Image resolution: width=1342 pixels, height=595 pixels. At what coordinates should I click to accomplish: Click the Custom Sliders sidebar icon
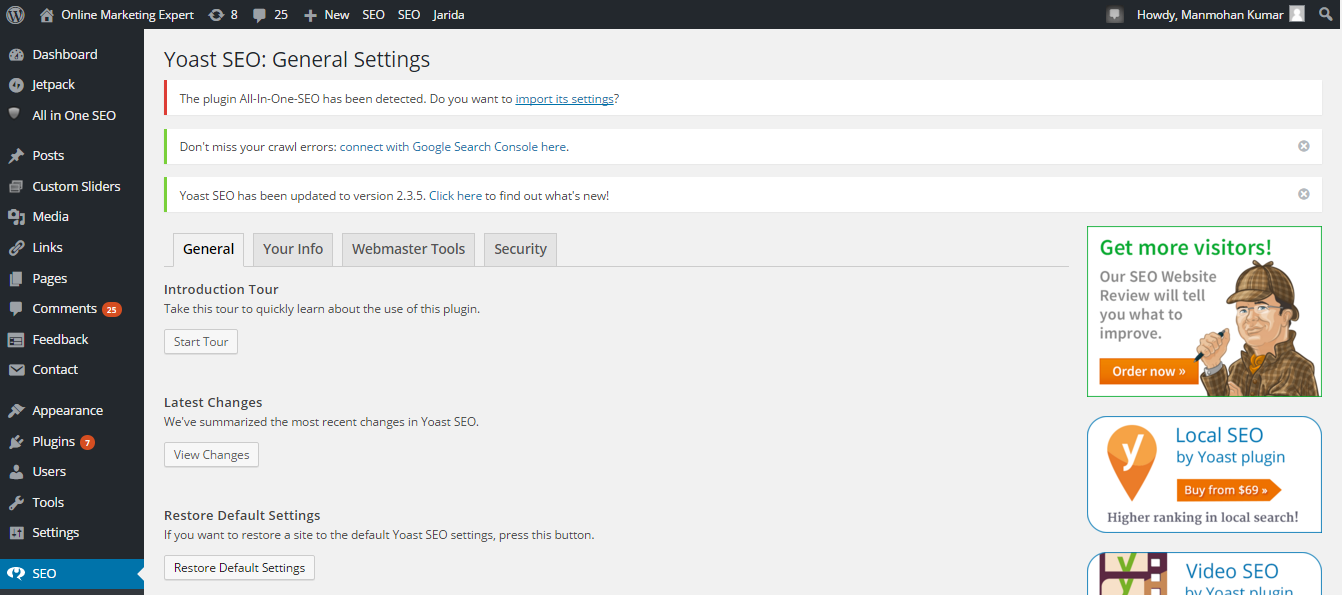coord(16,186)
